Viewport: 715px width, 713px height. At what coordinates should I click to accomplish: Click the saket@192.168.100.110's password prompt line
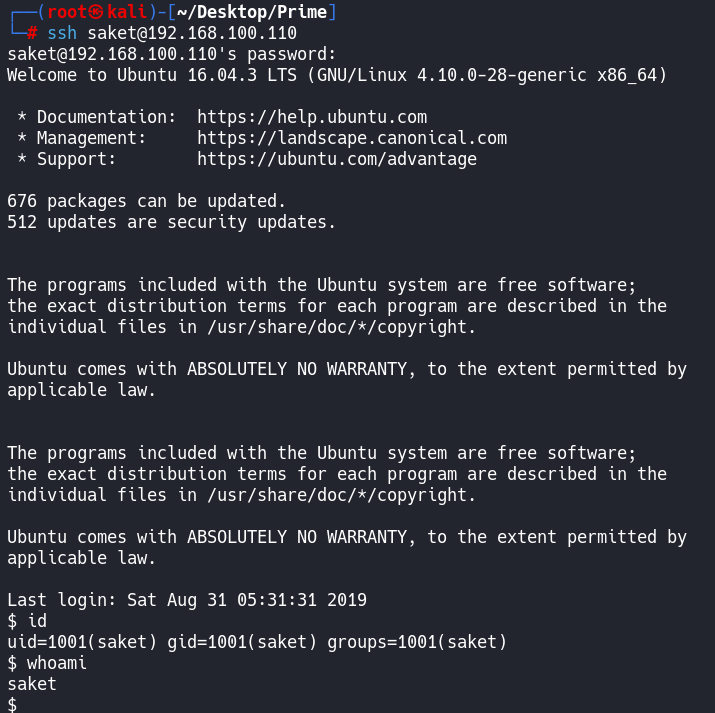172,54
